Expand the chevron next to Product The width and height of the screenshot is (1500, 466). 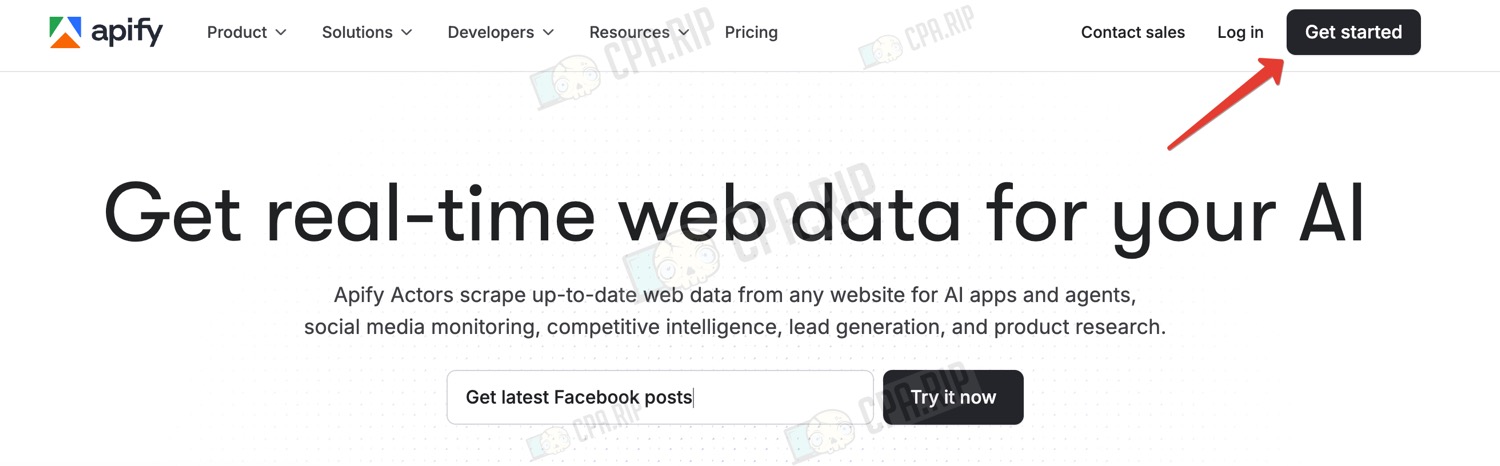tap(281, 32)
